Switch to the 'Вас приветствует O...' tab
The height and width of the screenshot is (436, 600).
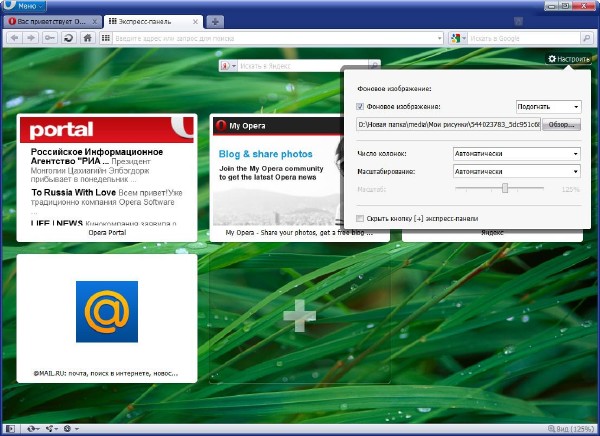(x=50, y=21)
